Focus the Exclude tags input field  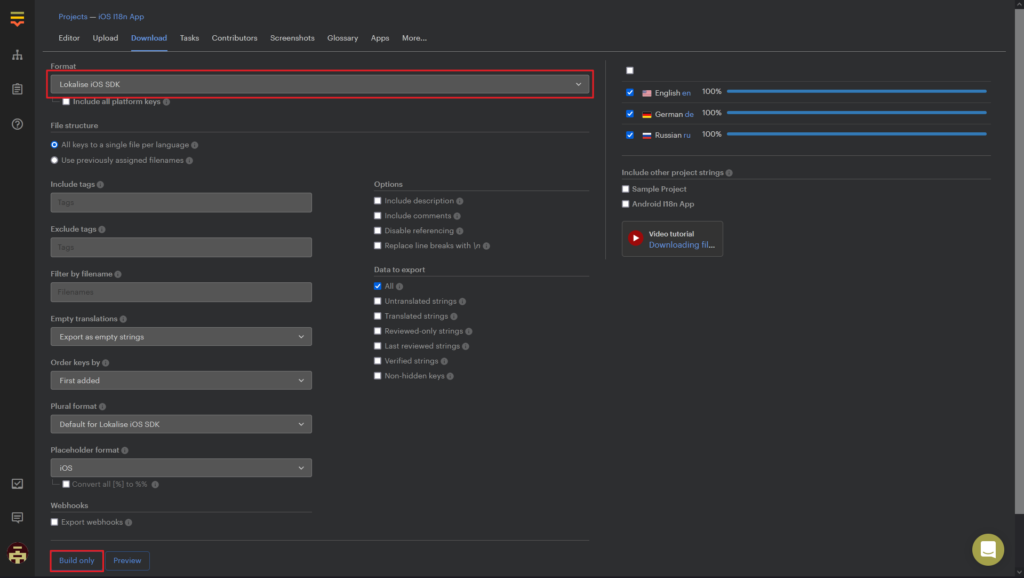coord(181,248)
